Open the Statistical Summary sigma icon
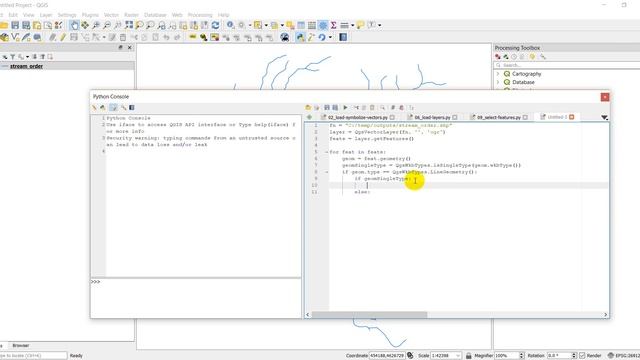Screen dimensions: 640x360 [333, 25]
